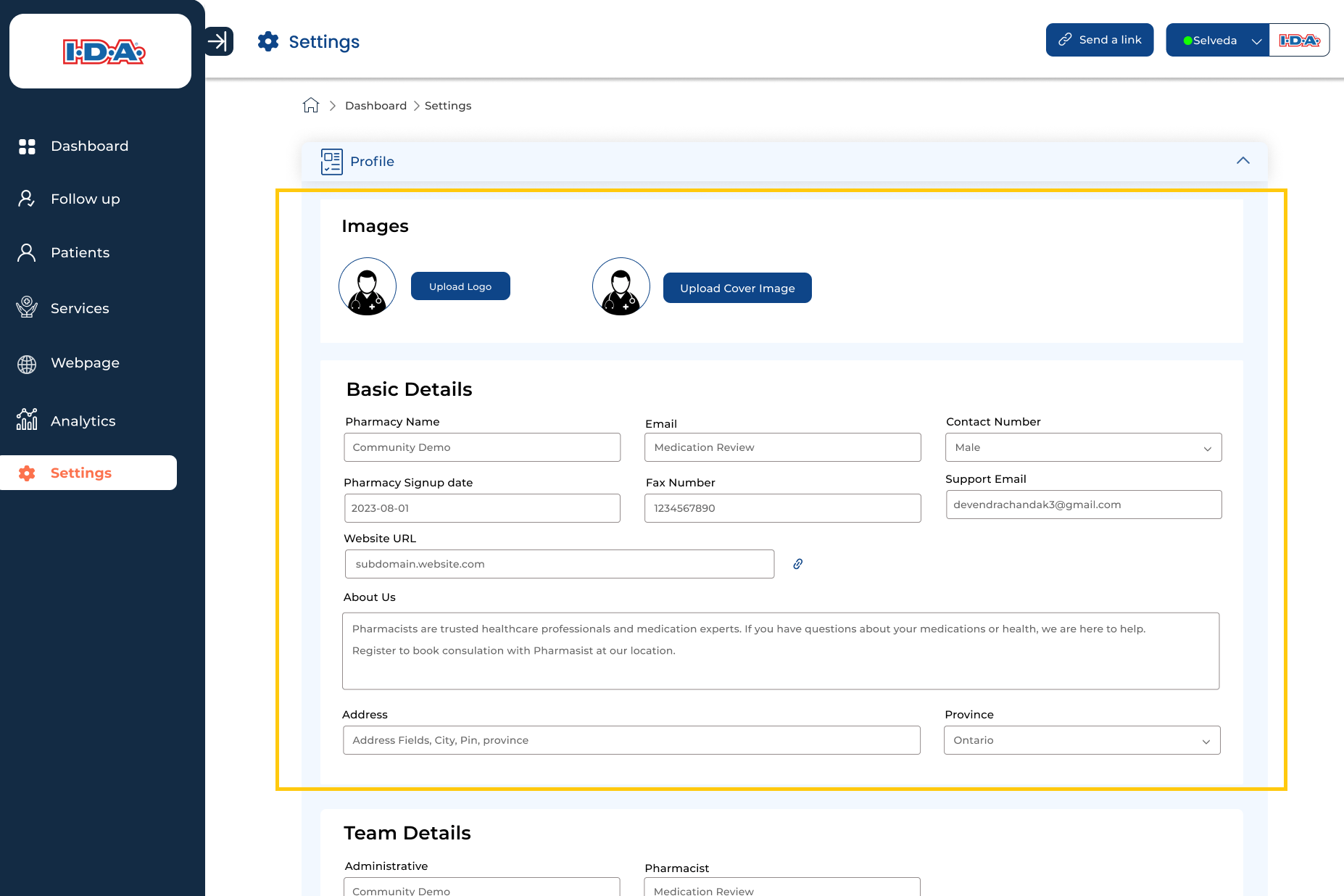Image resolution: width=1344 pixels, height=896 pixels.
Task: Navigate to Webpage in the sidebar
Action: pyautogui.click(x=85, y=363)
